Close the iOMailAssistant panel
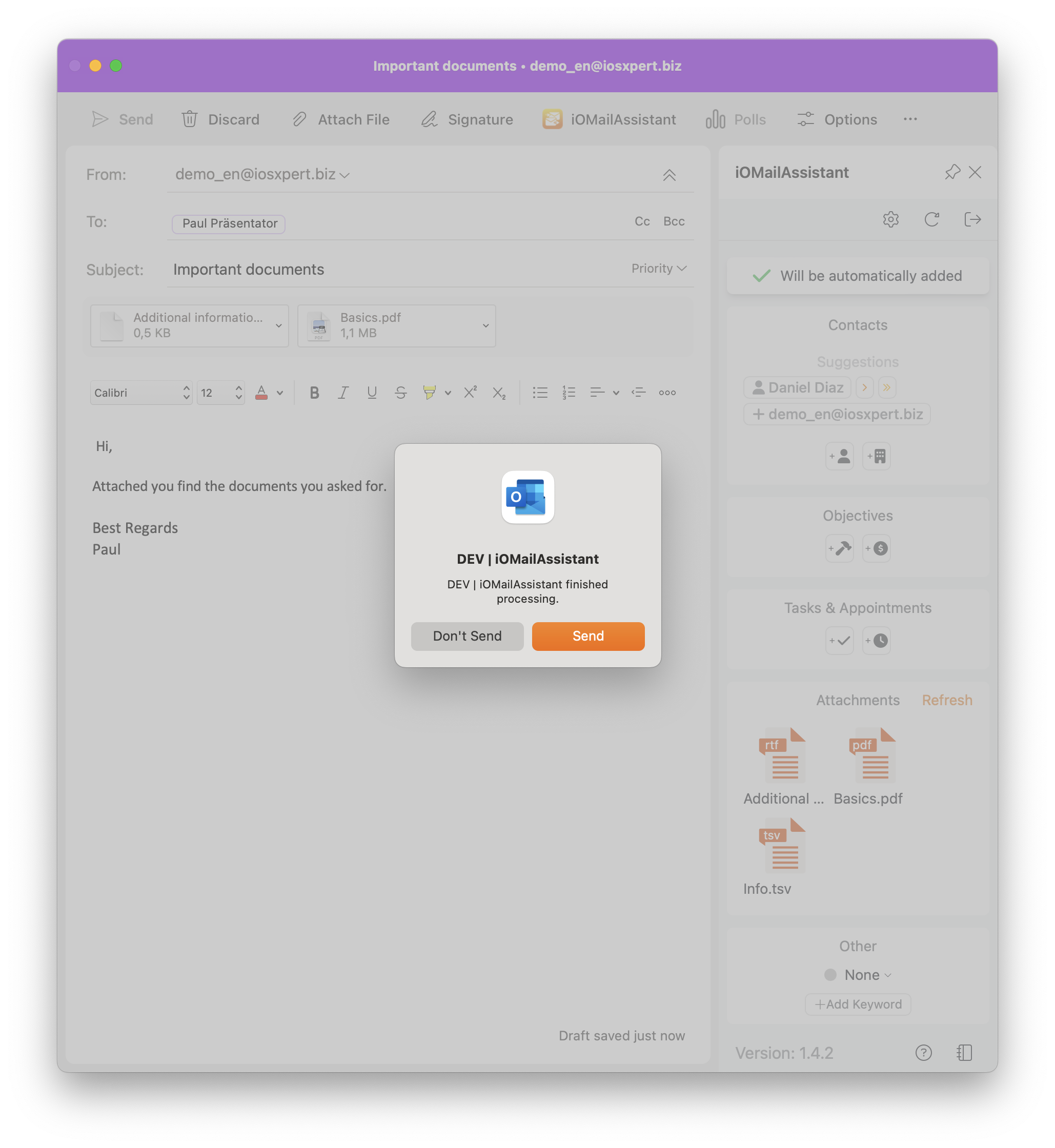Viewport: 1055px width, 1148px height. (975, 172)
